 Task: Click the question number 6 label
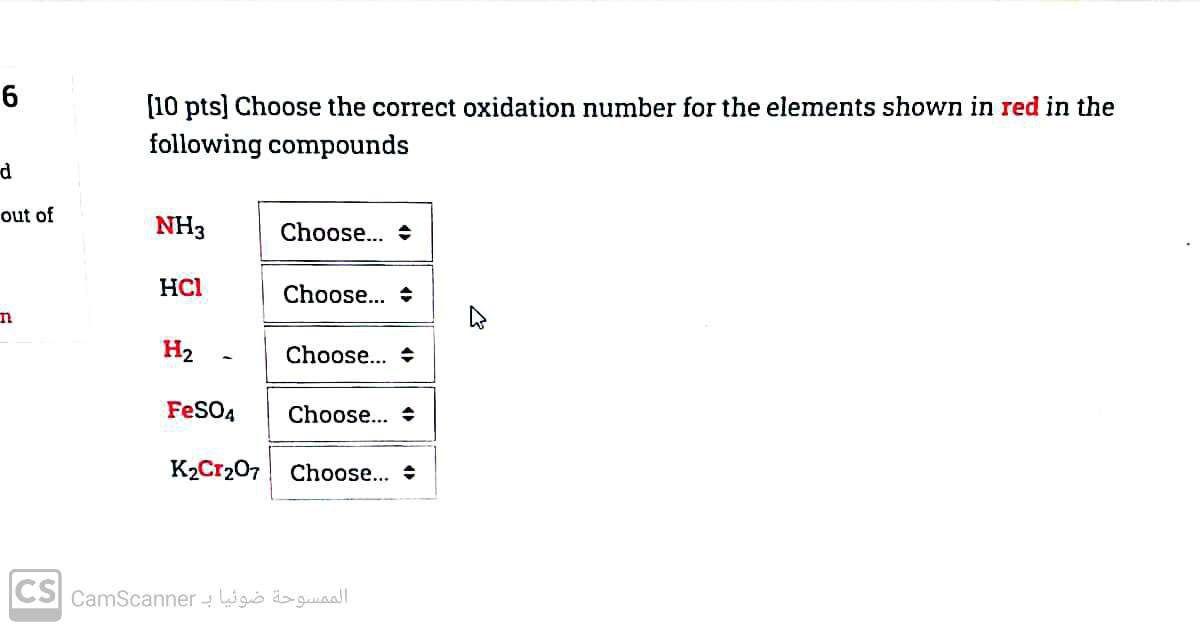pyautogui.click(x=8, y=96)
